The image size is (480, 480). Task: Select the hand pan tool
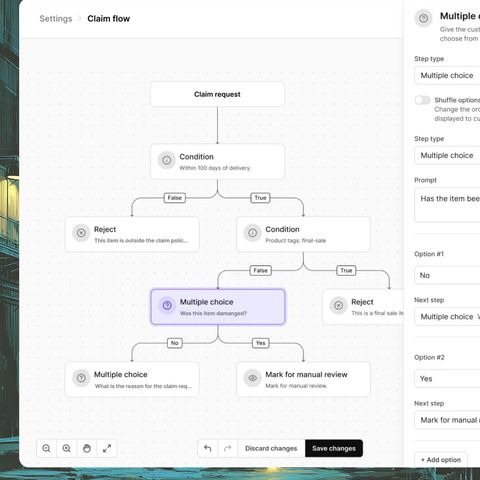pos(87,448)
